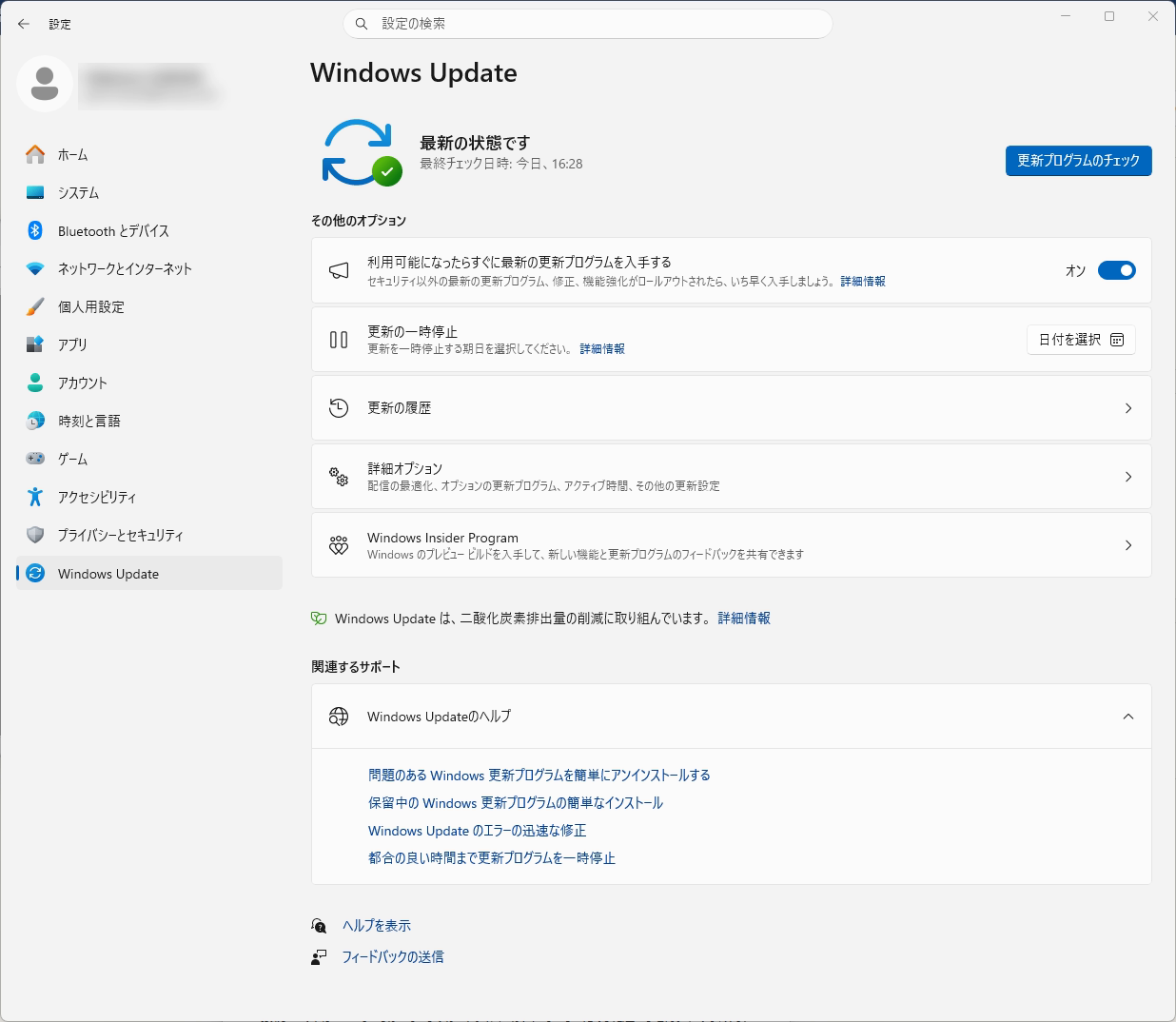Screen dimensions: 1176x1022
Task: Click the megaphone icon for latest updates
Action: (339, 270)
